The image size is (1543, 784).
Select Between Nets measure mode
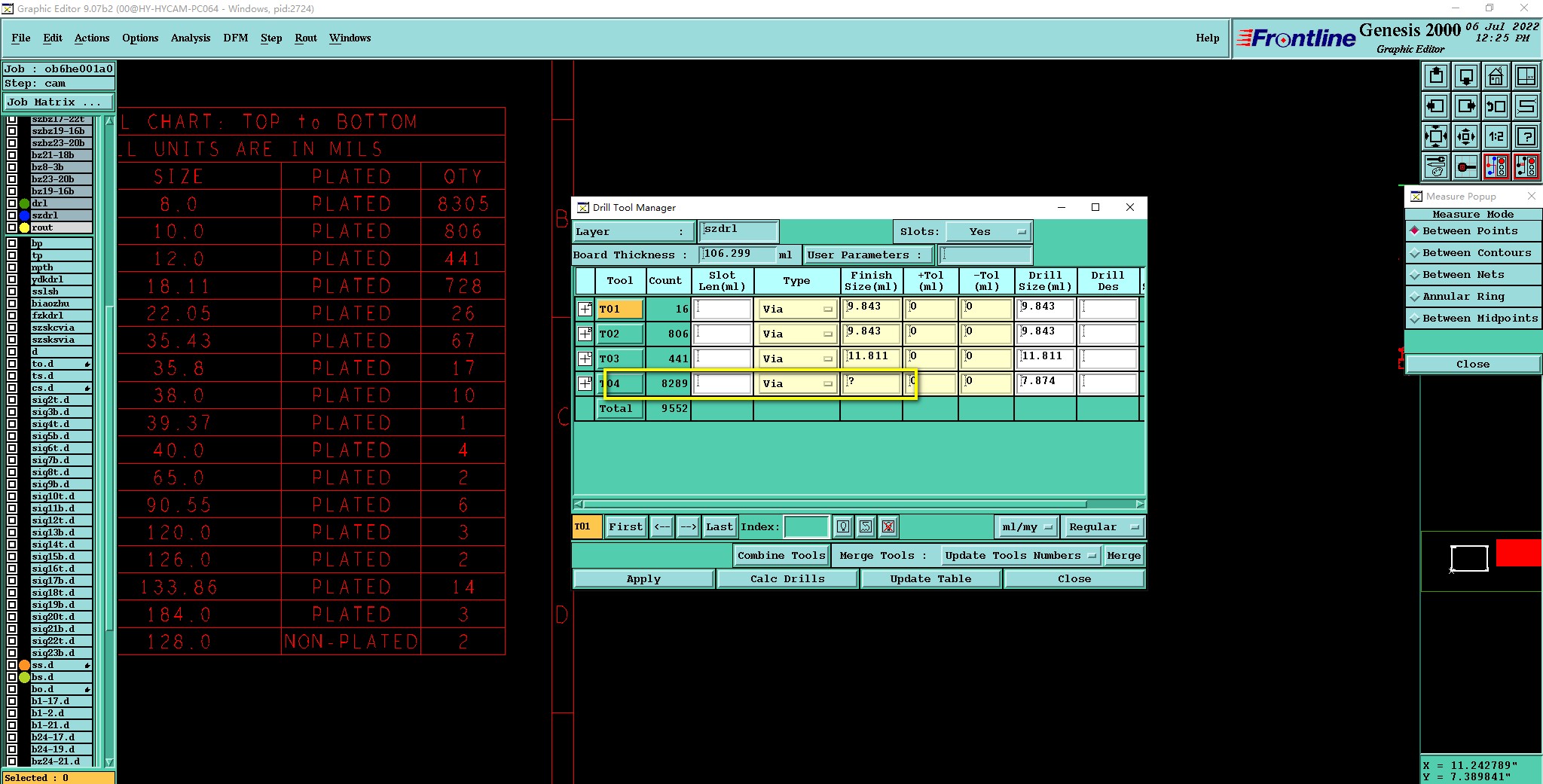(1473, 275)
